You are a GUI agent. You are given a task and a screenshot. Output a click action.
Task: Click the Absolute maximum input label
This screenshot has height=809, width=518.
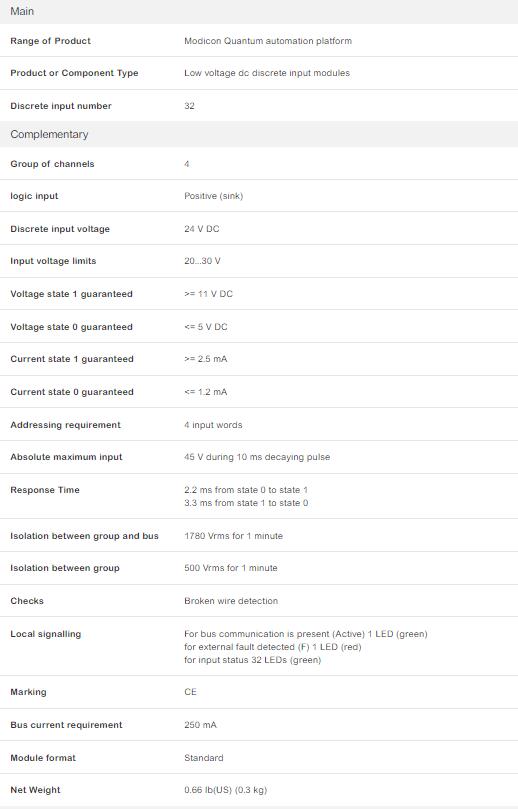click(x=66, y=457)
